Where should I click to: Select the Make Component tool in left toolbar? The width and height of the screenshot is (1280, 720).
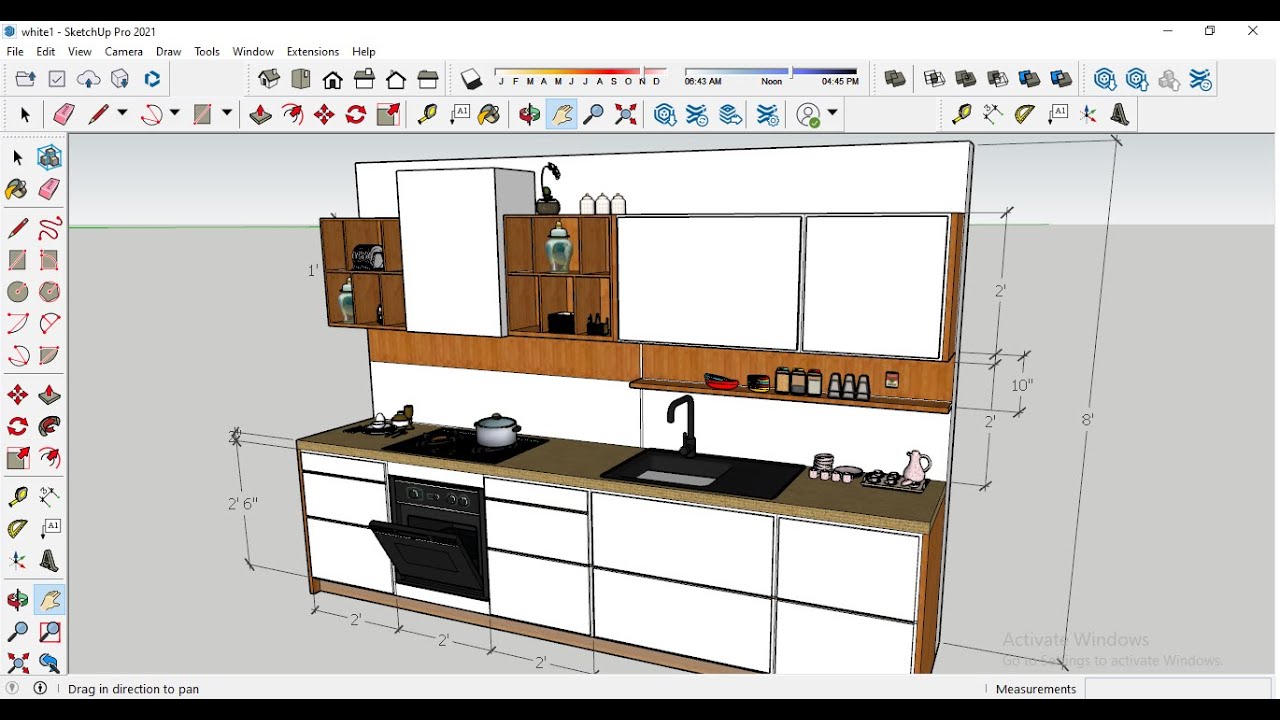(50, 157)
